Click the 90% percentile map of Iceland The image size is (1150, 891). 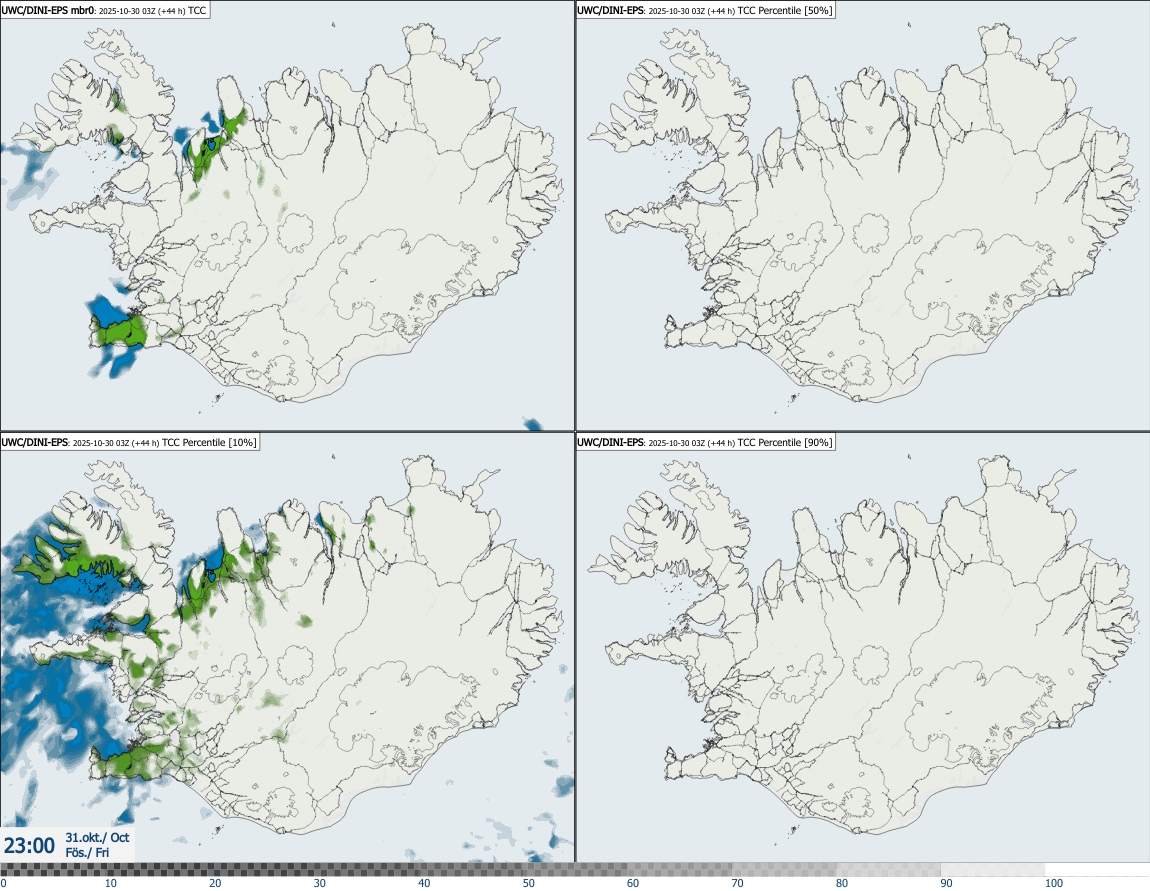[862, 647]
